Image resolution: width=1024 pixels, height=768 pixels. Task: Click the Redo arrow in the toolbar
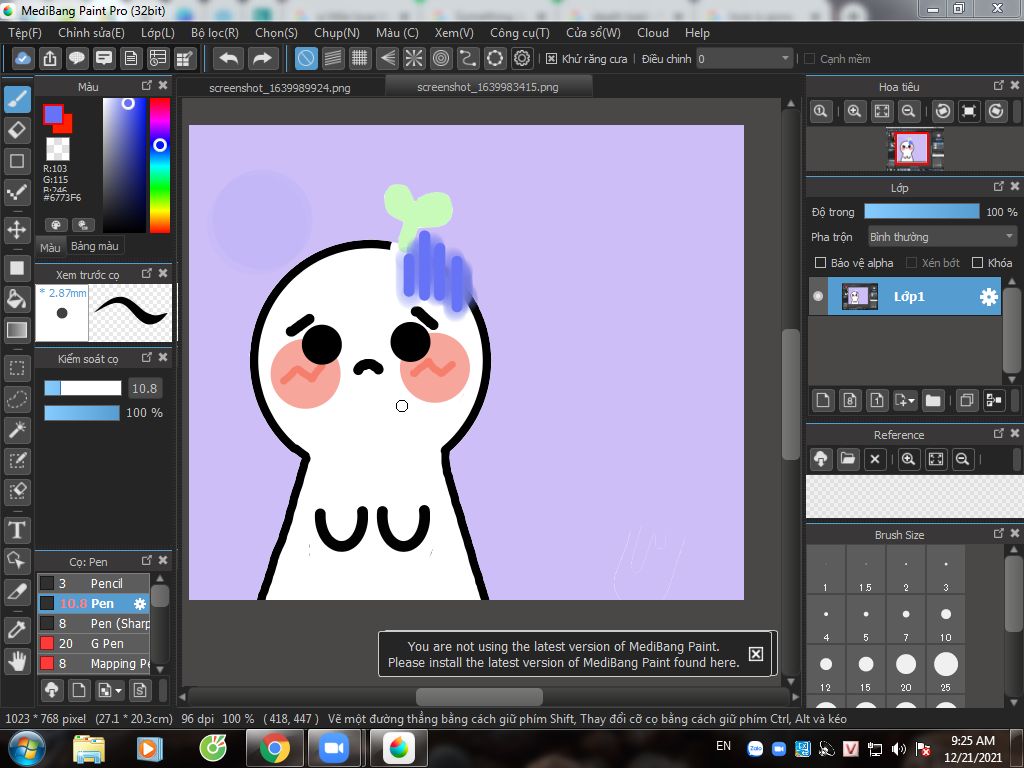tap(262, 59)
